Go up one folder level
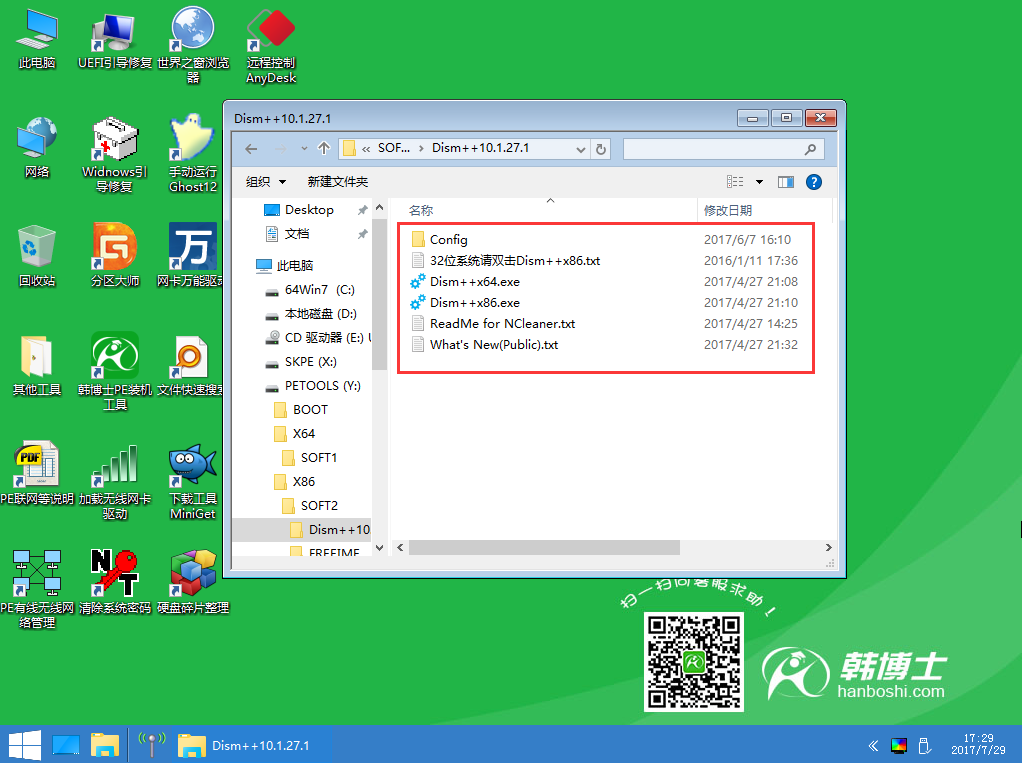Screen dimensions: 1022x763 [324, 149]
